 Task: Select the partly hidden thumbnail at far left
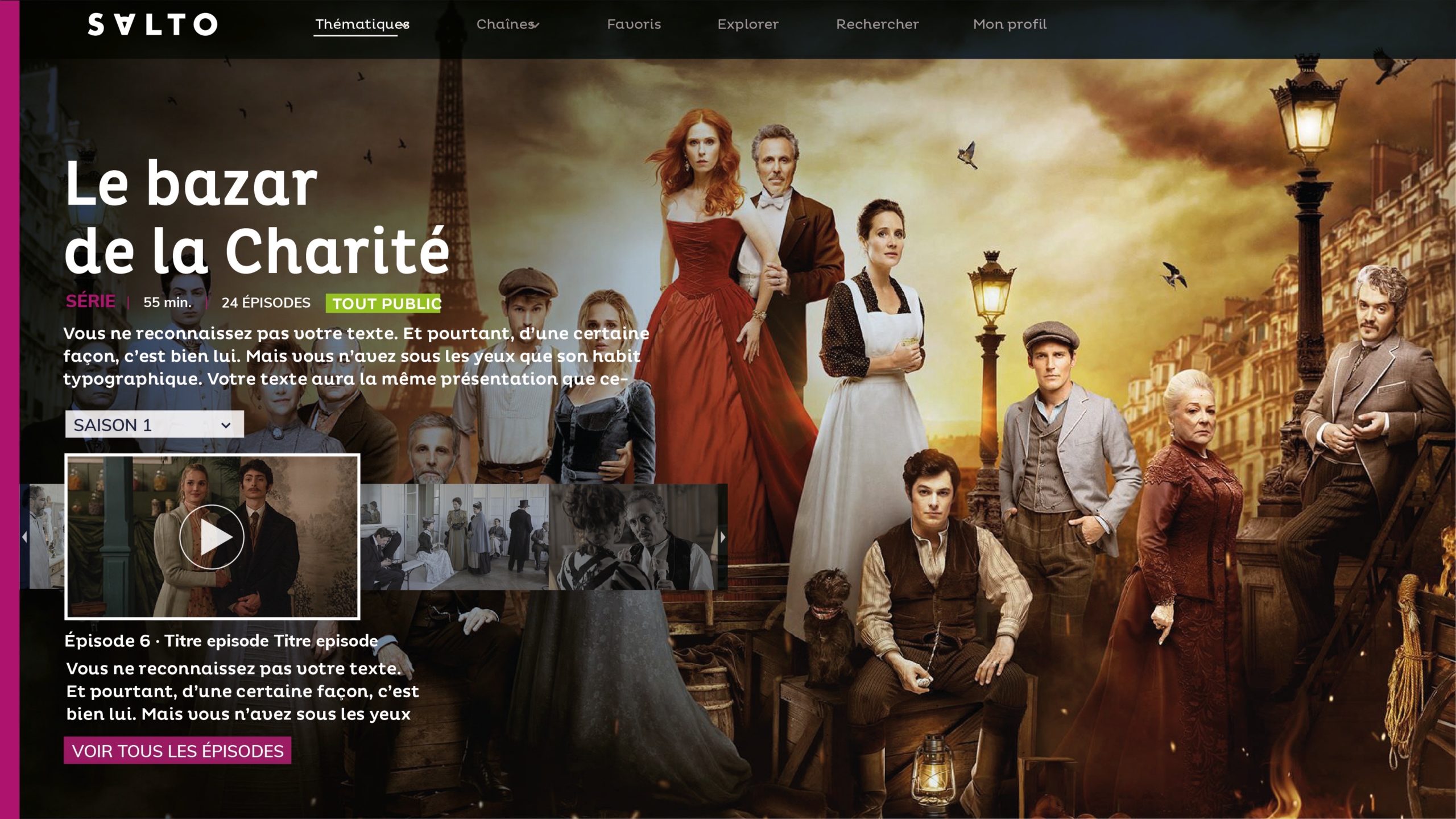(x=47, y=537)
